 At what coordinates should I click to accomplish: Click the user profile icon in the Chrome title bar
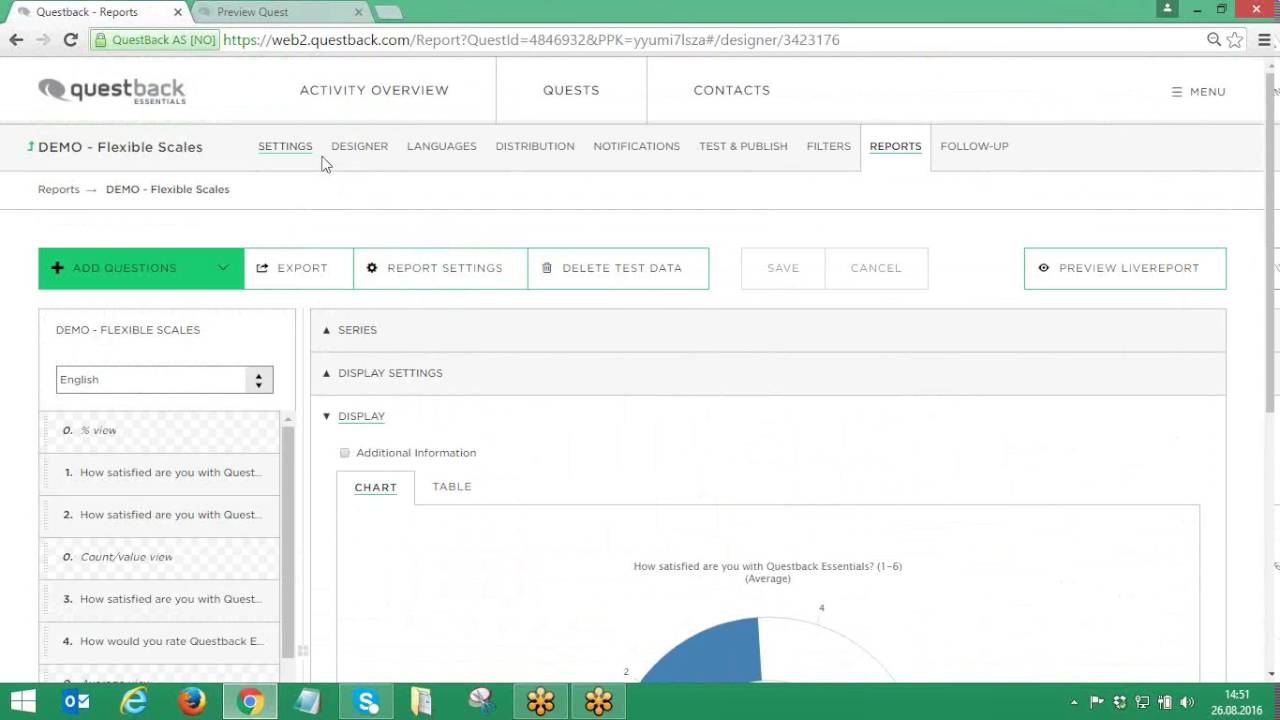click(x=1167, y=8)
